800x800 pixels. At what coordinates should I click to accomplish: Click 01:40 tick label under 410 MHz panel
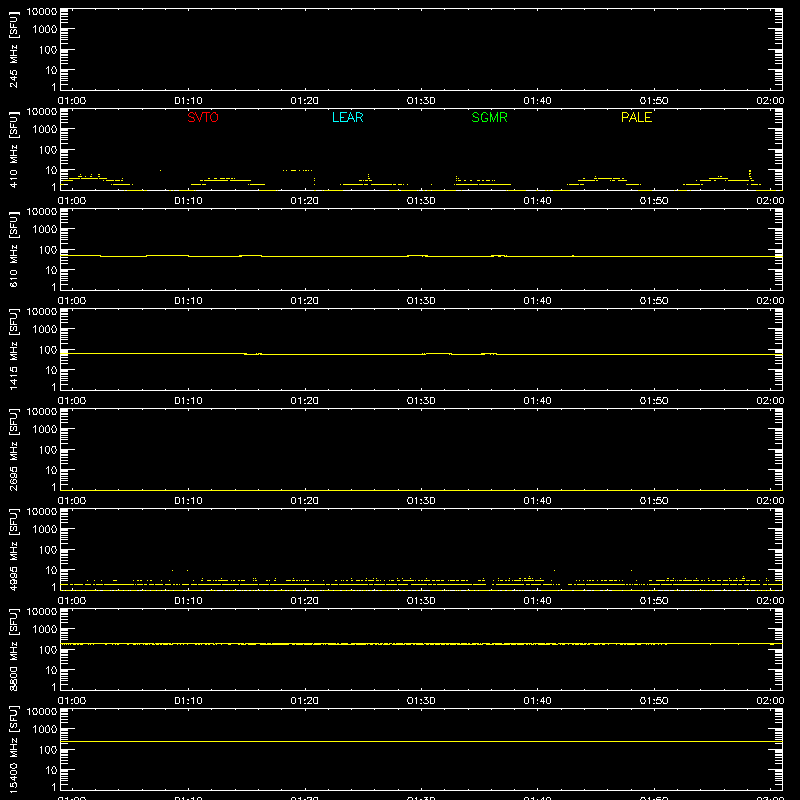click(537, 201)
